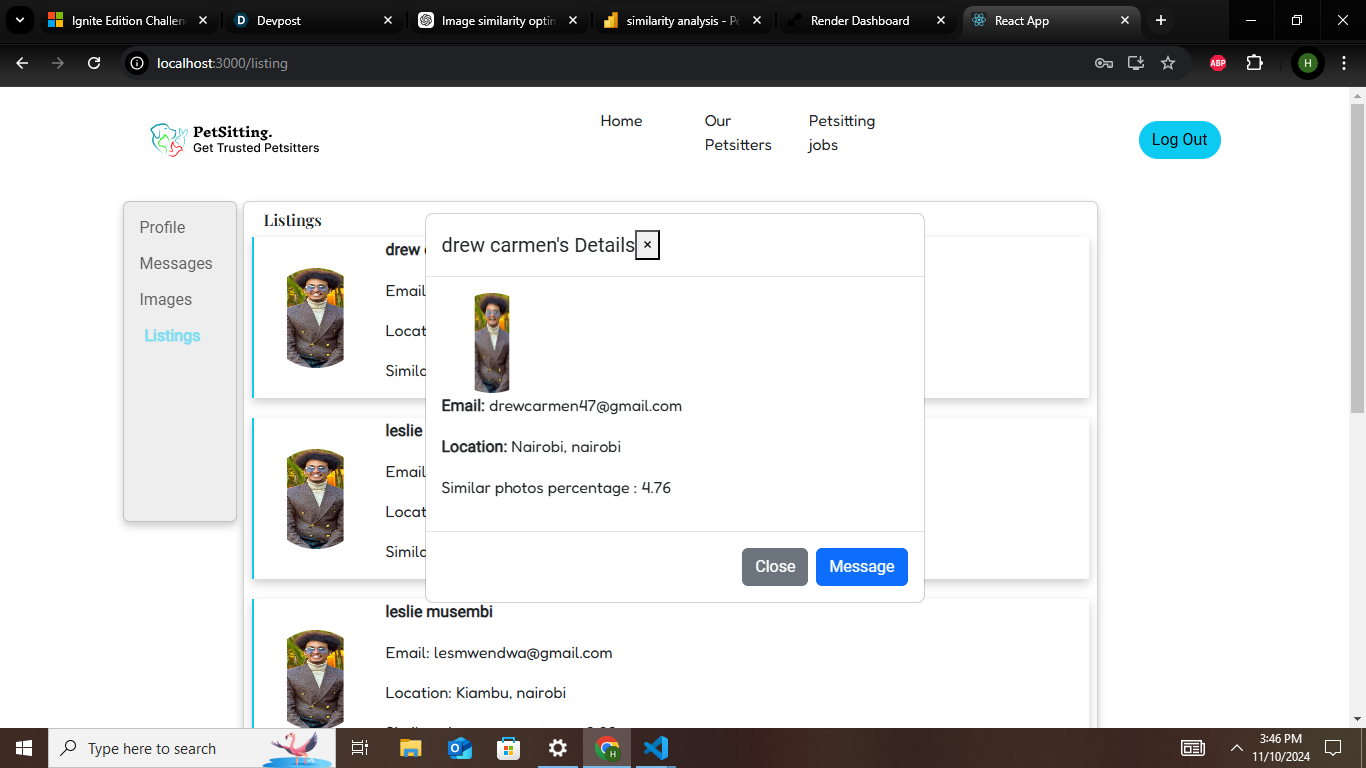Open Task View on the taskbar
Image resolution: width=1366 pixels, height=768 pixels.
[360, 748]
